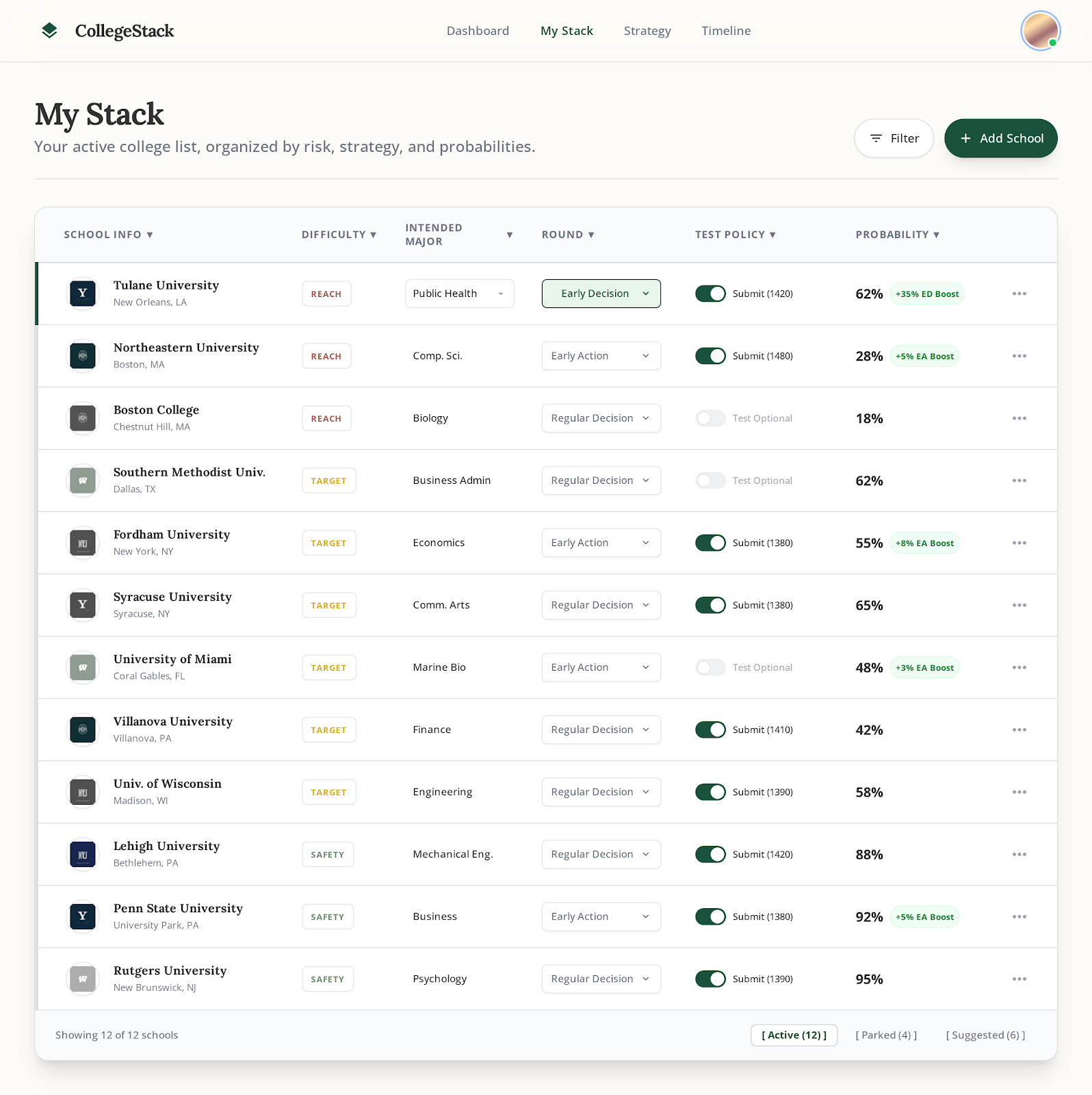Toggle University of Miami test policy switch

click(x=710, y=667)
